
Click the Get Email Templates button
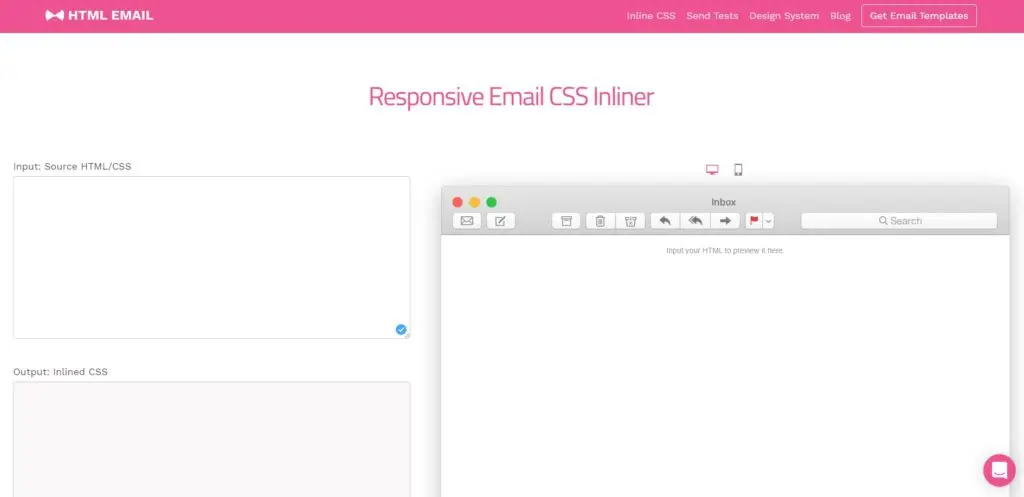pos(918,16)
